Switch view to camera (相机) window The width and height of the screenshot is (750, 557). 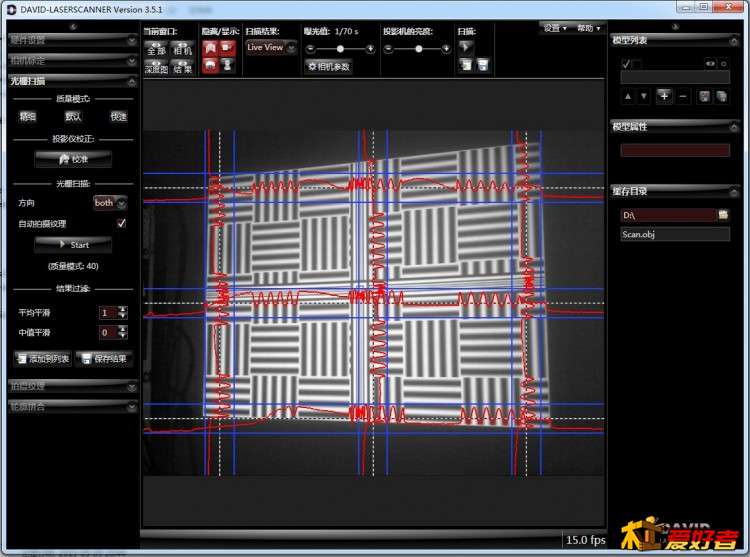[x=182, y=49]
